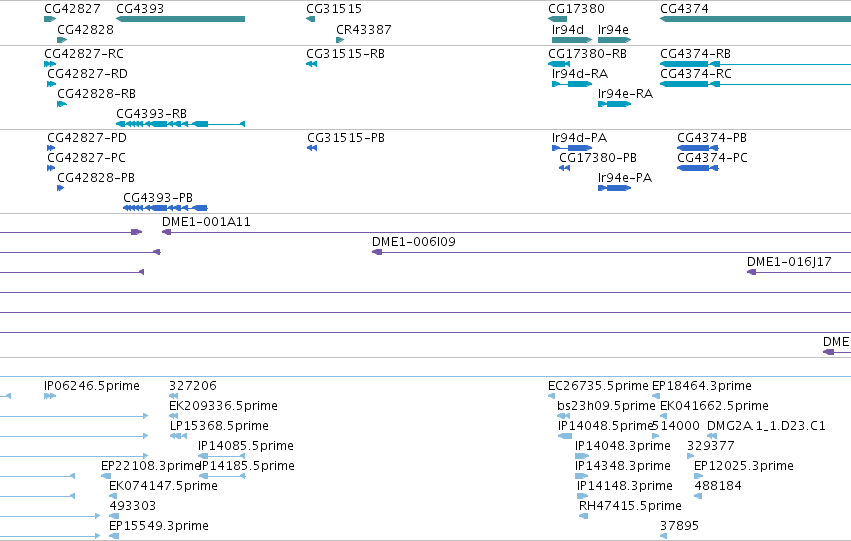Select EST feature 493303
851x541 pixels.
132,506
